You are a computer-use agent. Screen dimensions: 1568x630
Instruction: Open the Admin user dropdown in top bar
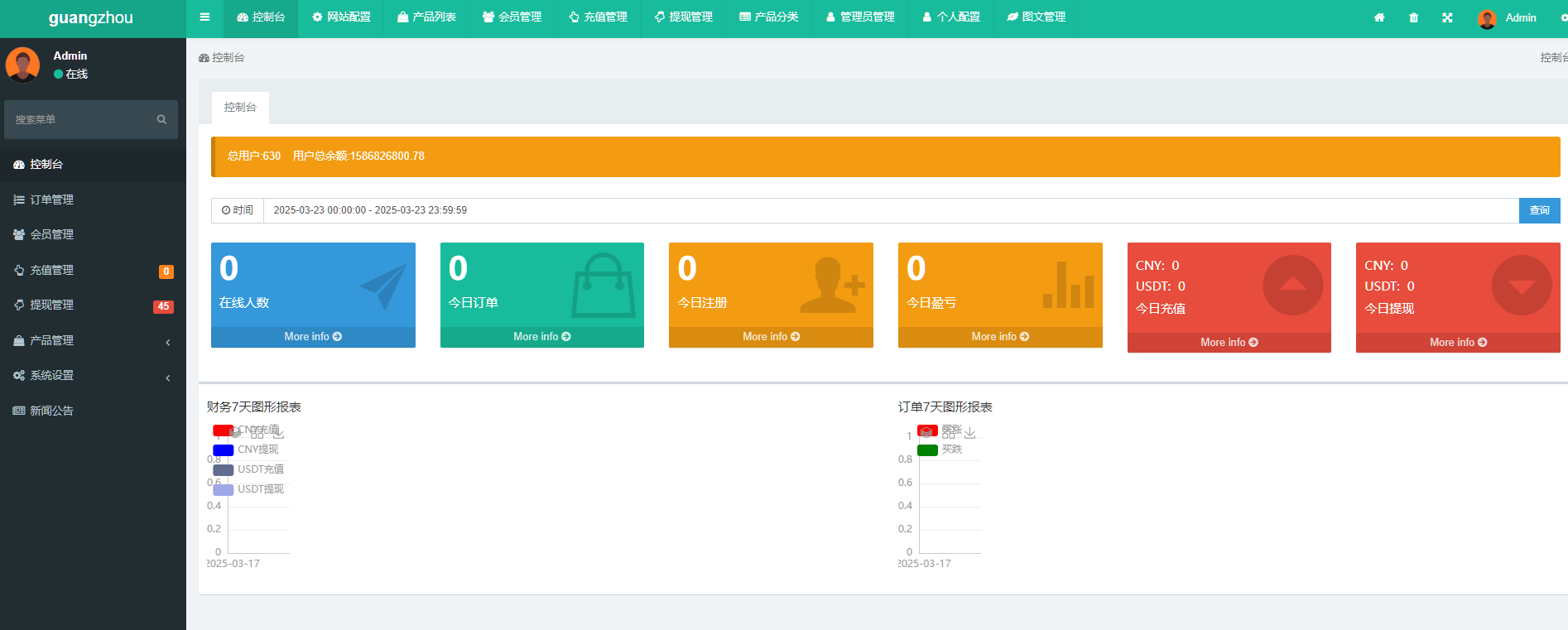pos(1508,17)
